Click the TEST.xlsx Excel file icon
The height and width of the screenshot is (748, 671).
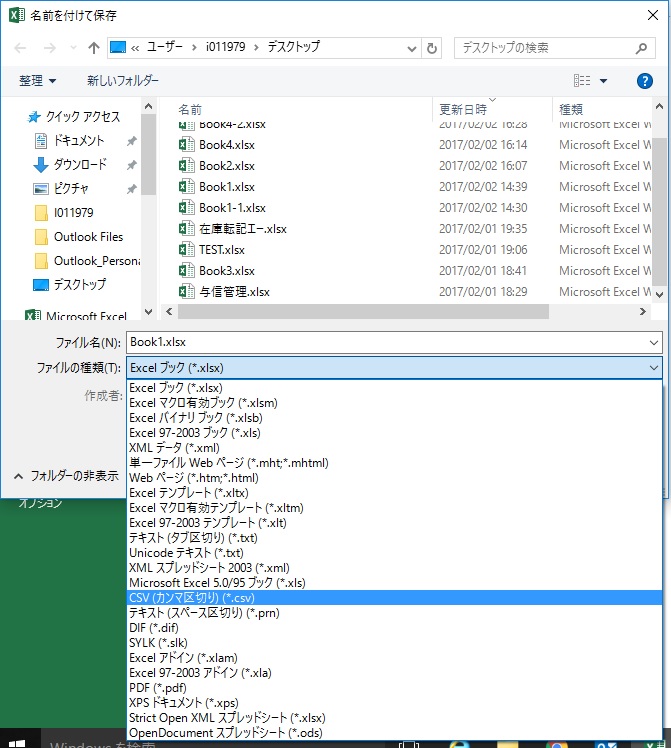click(x=186, y=249)
